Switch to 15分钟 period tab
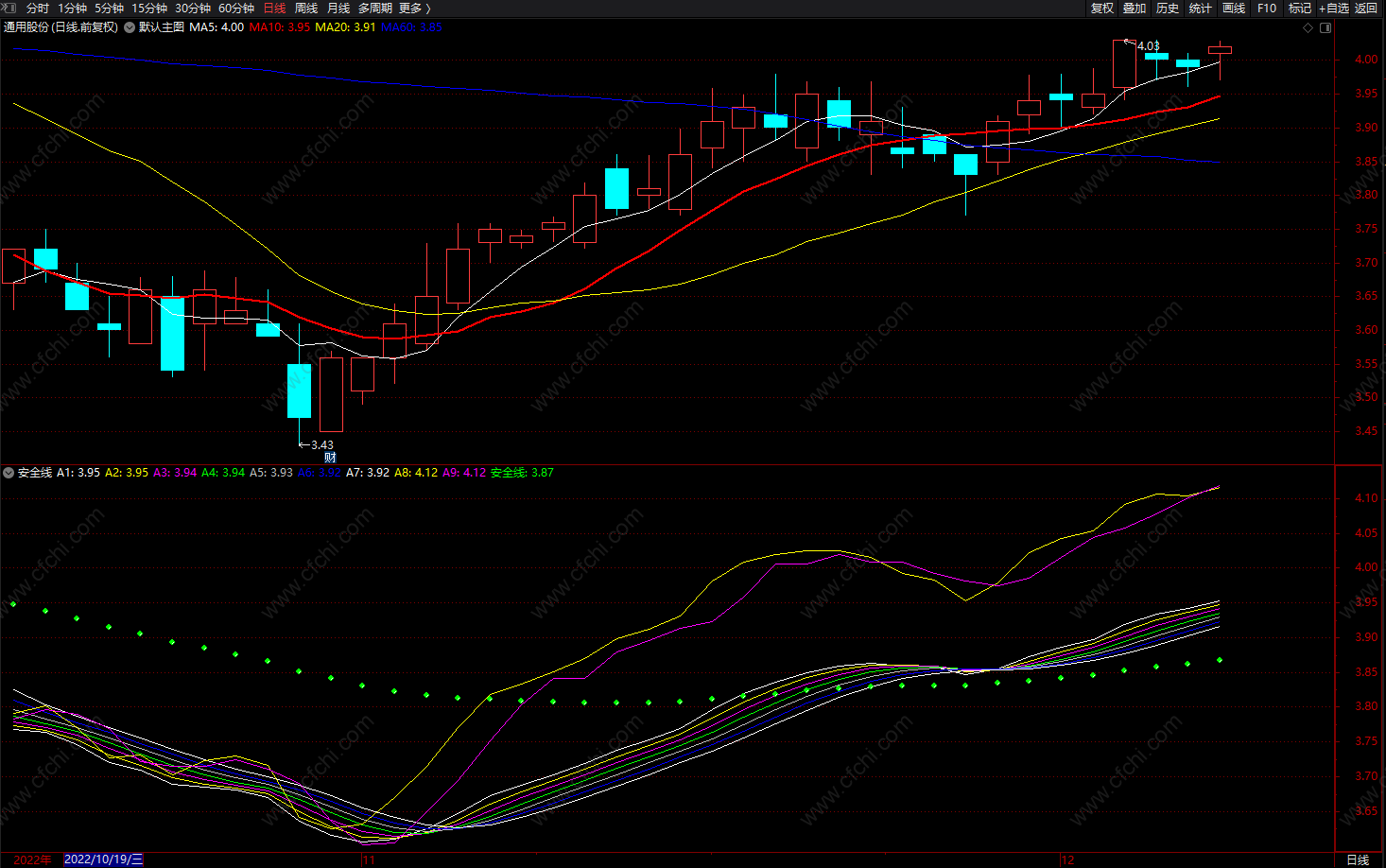1386x868 pixels. 149,9
